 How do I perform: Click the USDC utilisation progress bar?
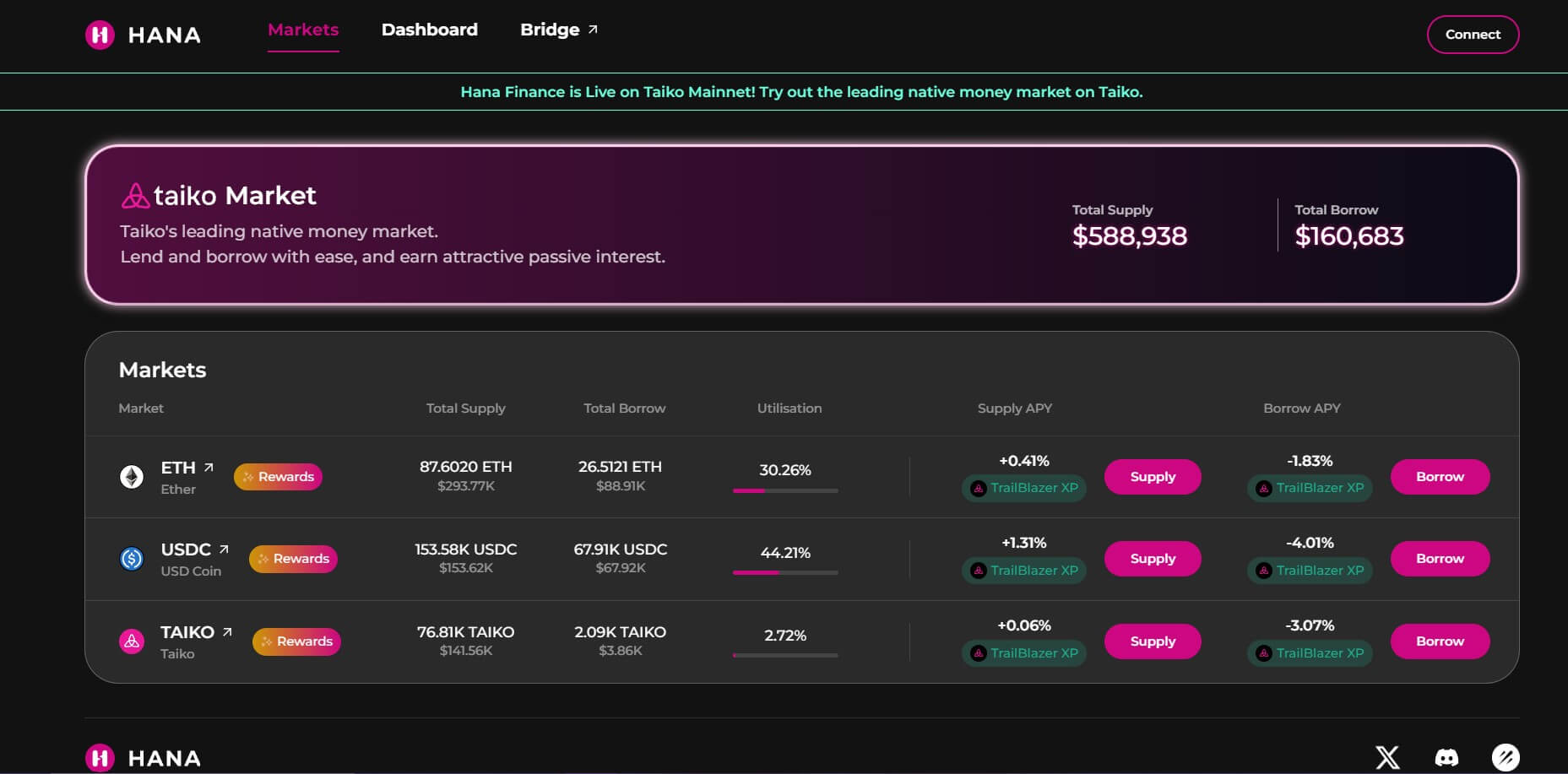click(785, 572)
